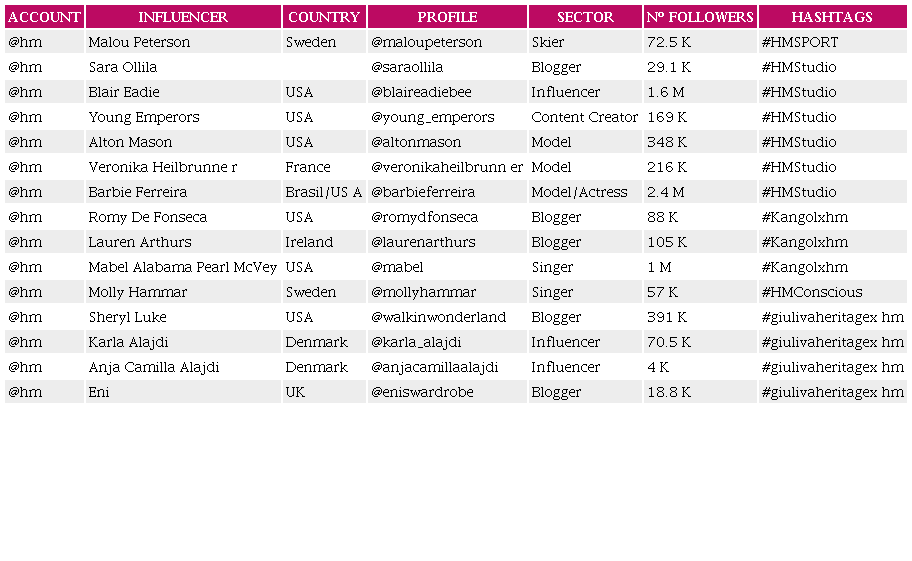Click the @maloupeterson profile cell

click(x=427, y=42)
